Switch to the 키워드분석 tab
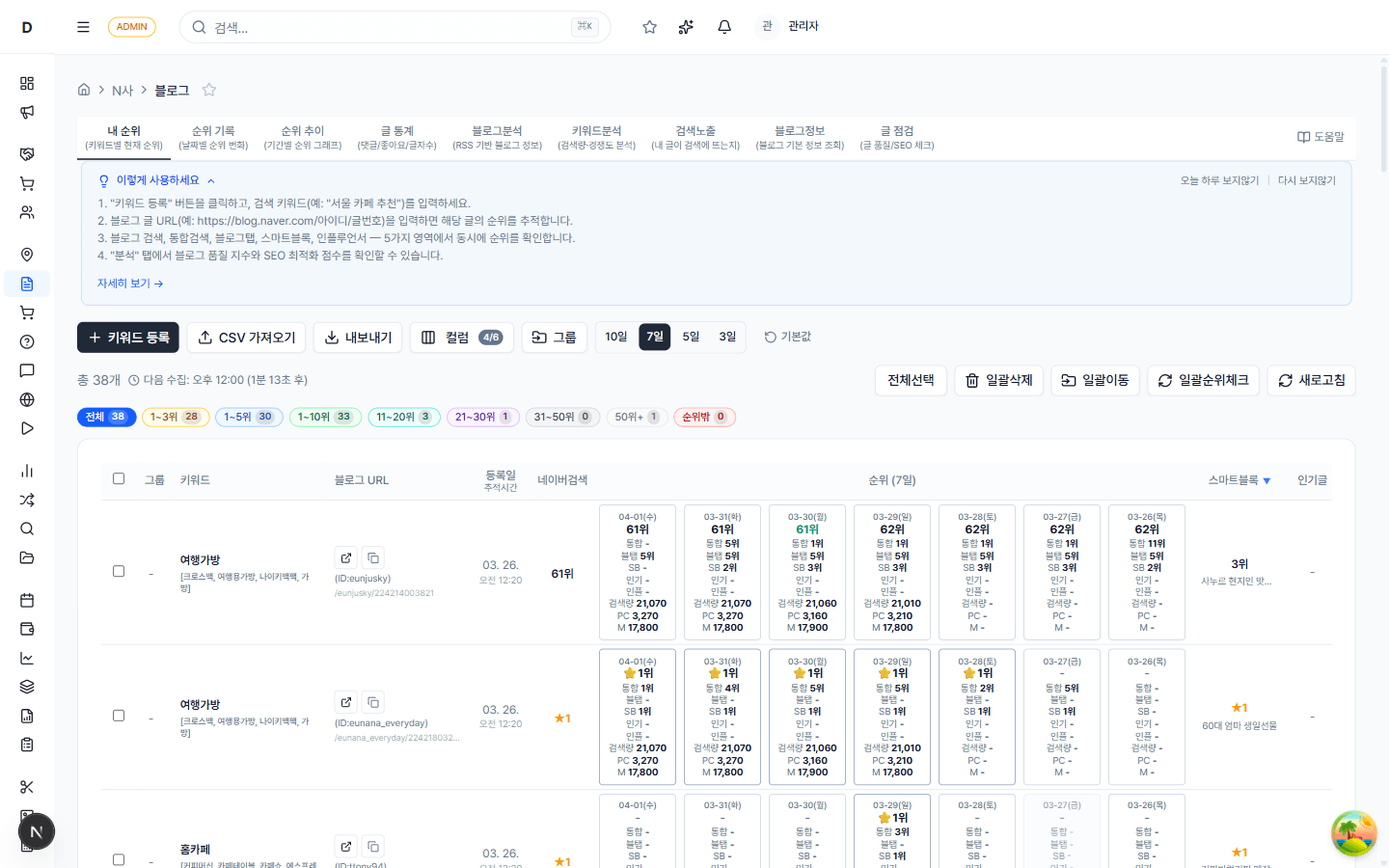 point(596,137)
